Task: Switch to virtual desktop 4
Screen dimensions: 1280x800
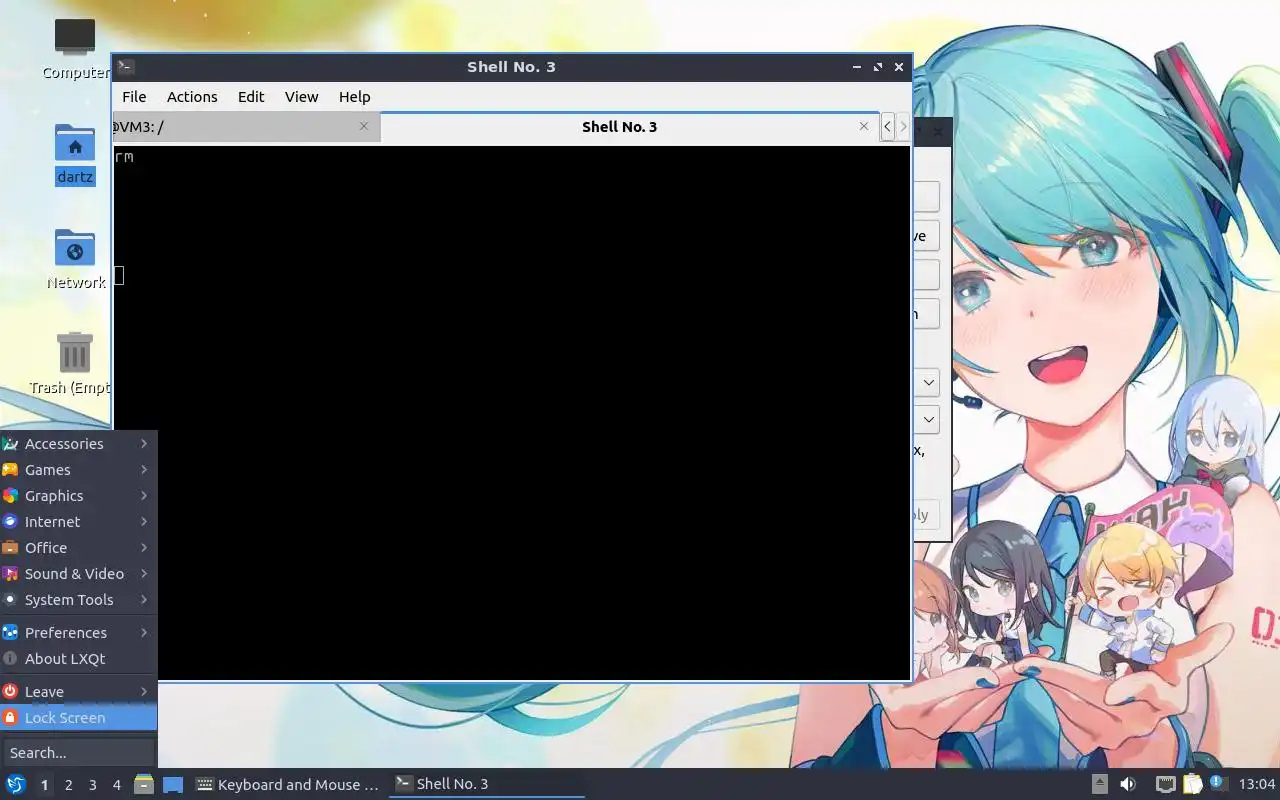Action: click(116, 785)
